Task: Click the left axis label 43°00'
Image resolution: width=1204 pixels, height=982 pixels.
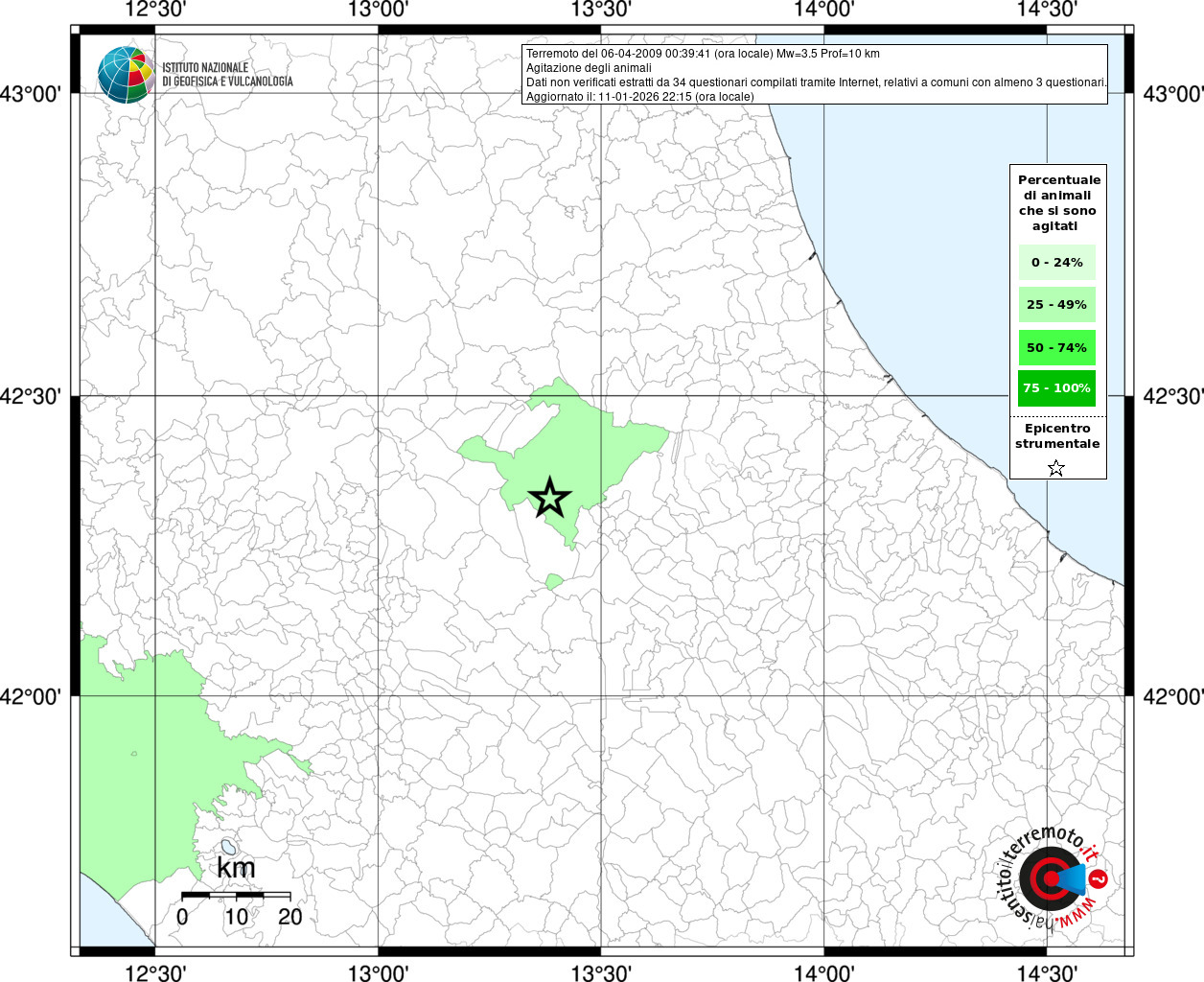Action: (x=31, y=94)
